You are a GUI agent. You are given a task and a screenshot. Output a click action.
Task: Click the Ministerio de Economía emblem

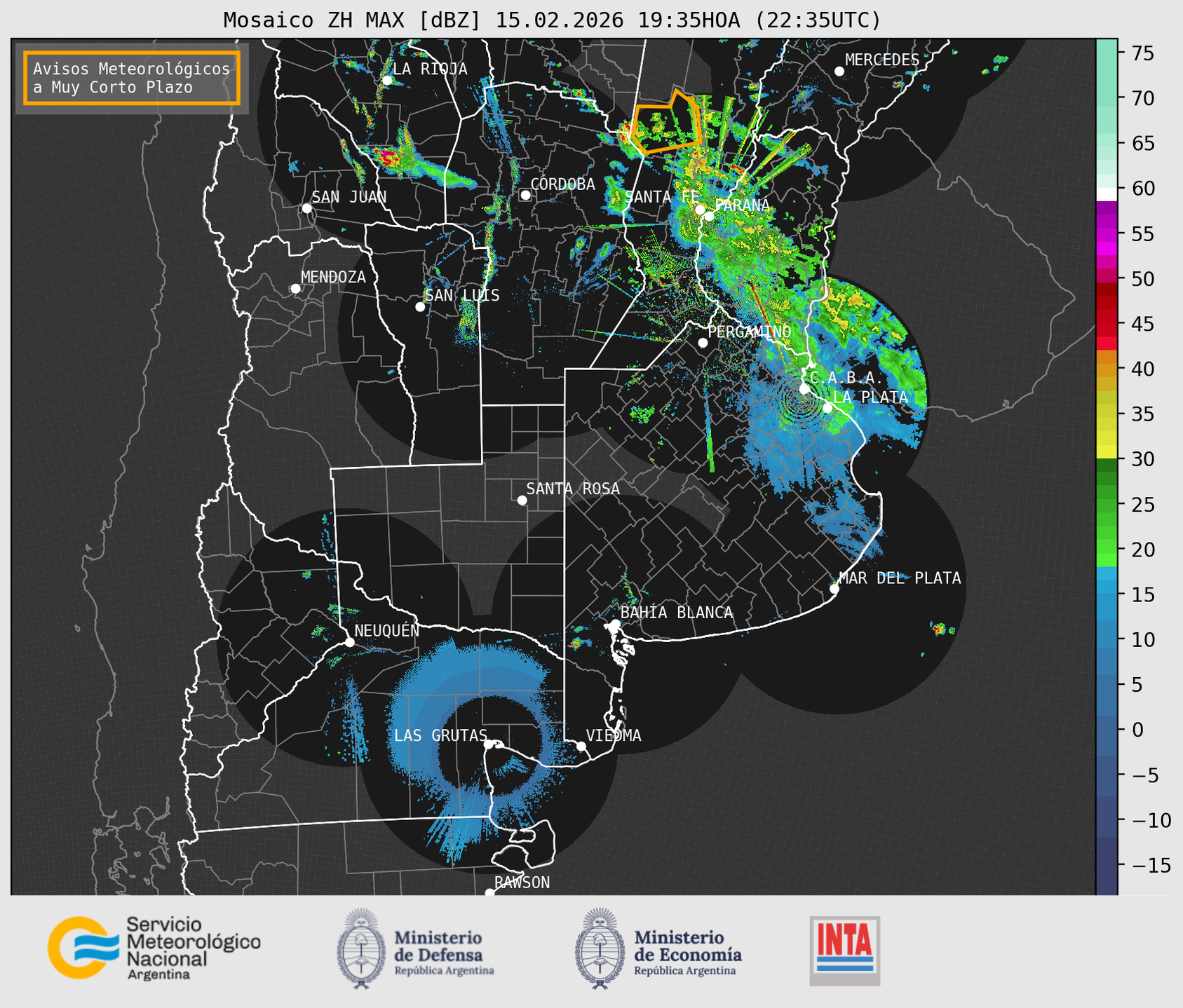(x=600, y=948)
